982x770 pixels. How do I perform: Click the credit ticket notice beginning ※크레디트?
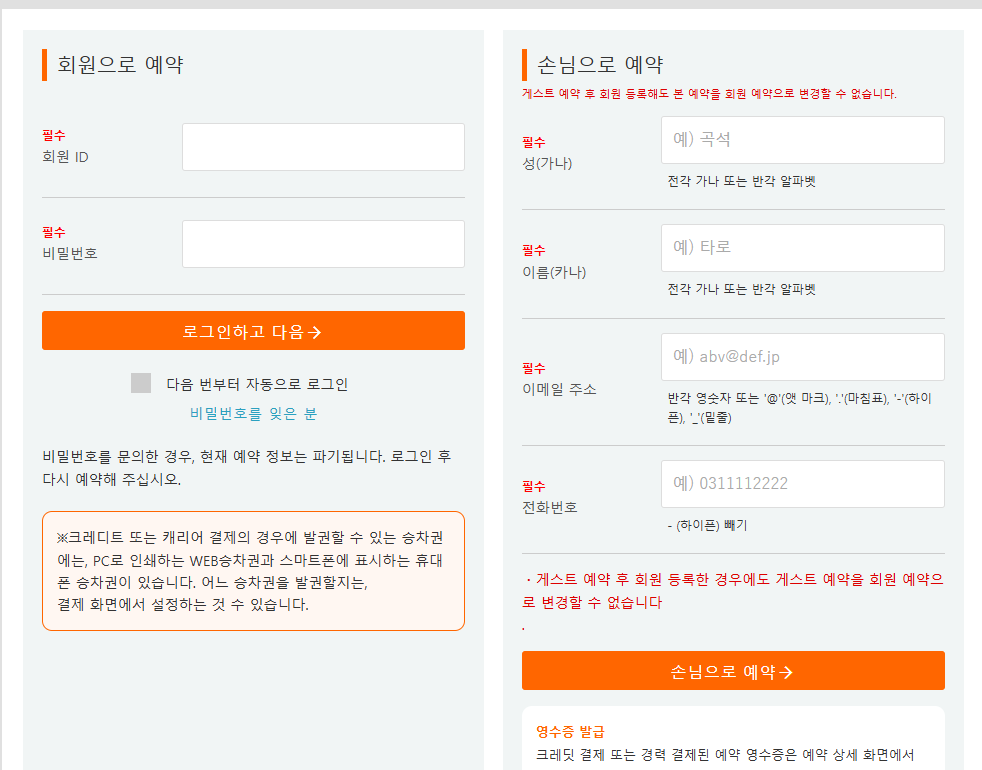click(x=251, y=571)
